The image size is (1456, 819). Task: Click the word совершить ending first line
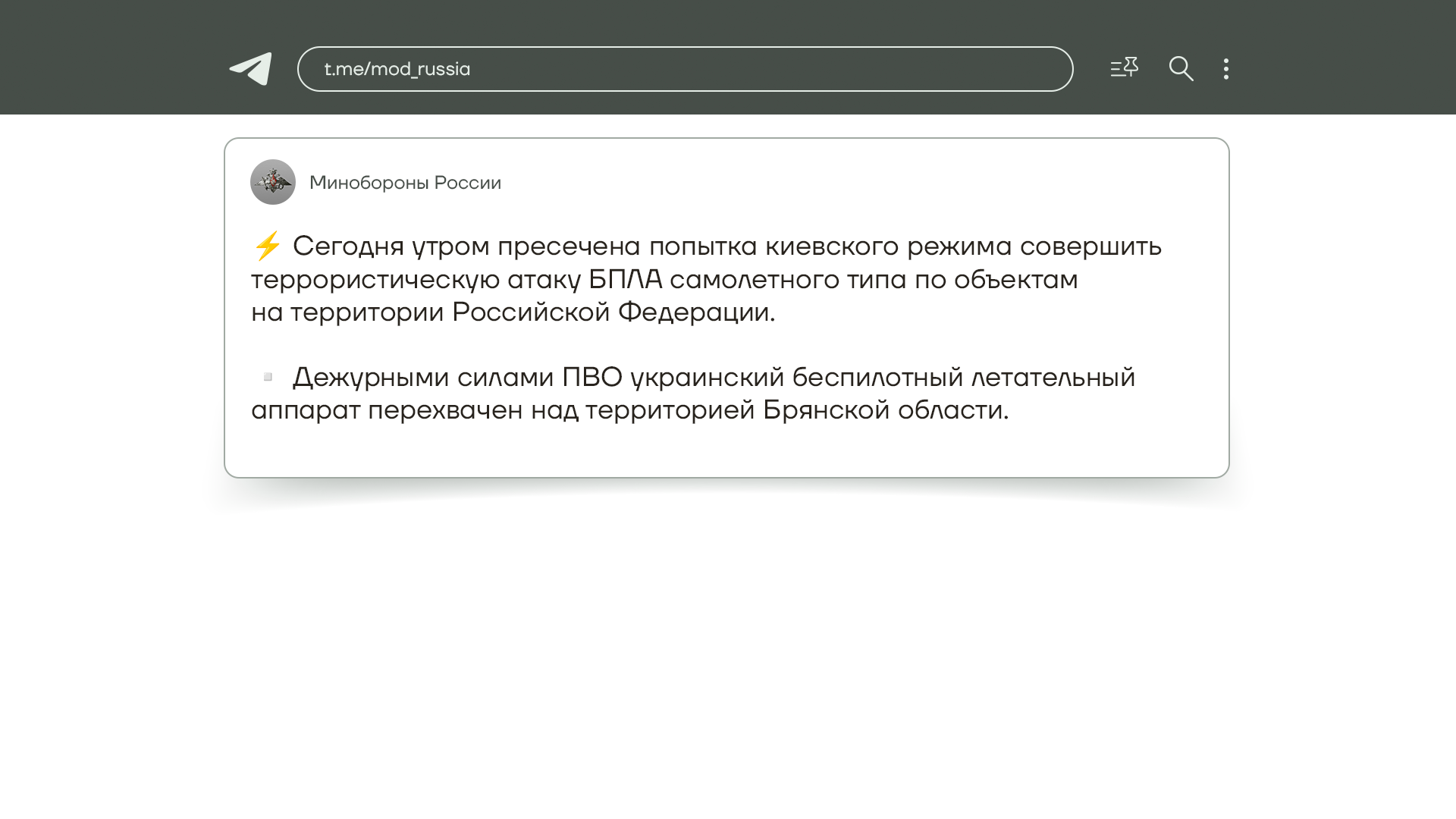pos(1090,246)
